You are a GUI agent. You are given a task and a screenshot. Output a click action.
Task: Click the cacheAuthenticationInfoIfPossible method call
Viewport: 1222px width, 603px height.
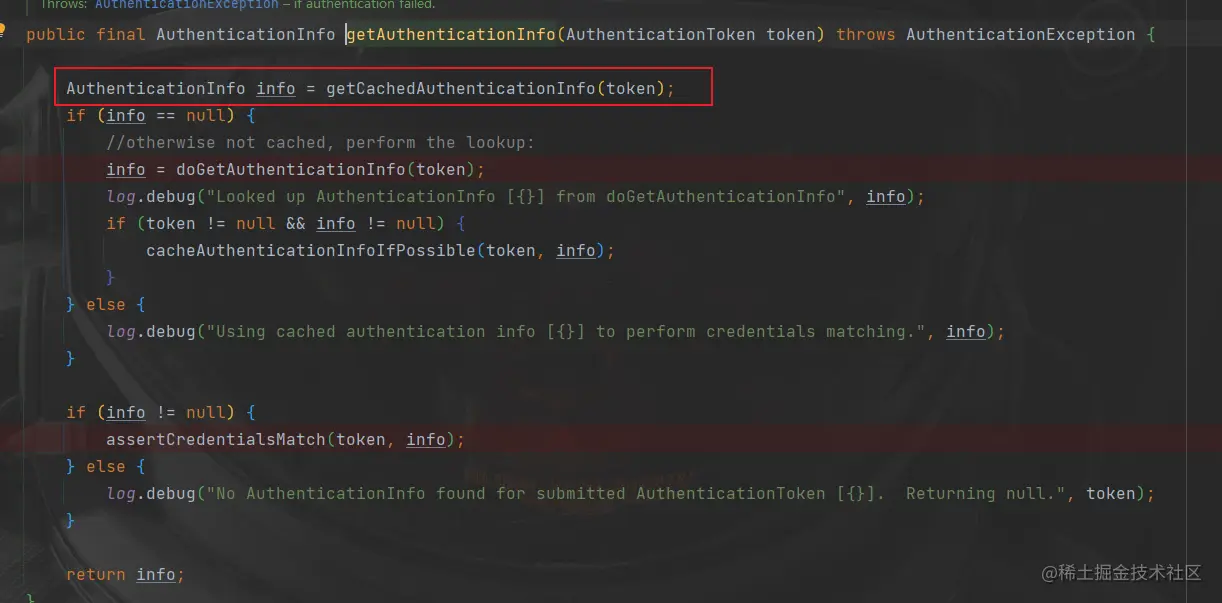coord(311,250)
